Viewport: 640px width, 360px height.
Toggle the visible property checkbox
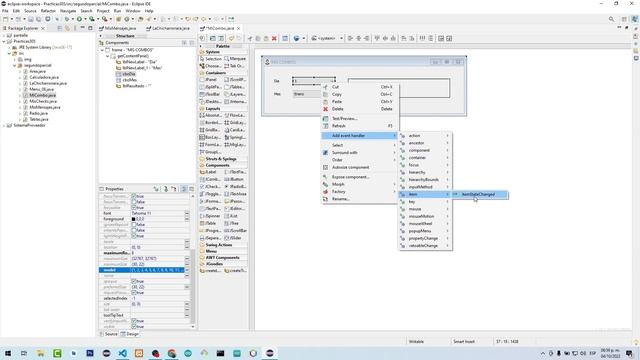[133, 327]
